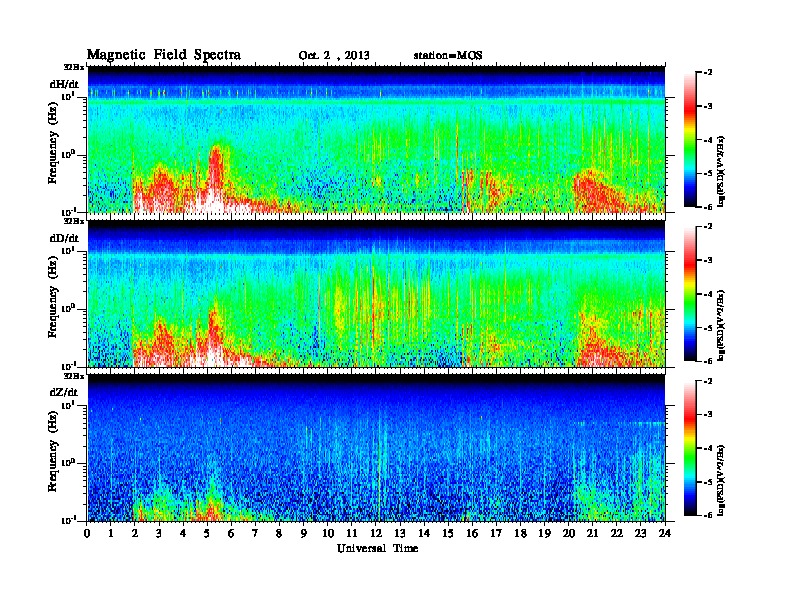Select the "Oct. 2, 2013" date text

(334, 56)
